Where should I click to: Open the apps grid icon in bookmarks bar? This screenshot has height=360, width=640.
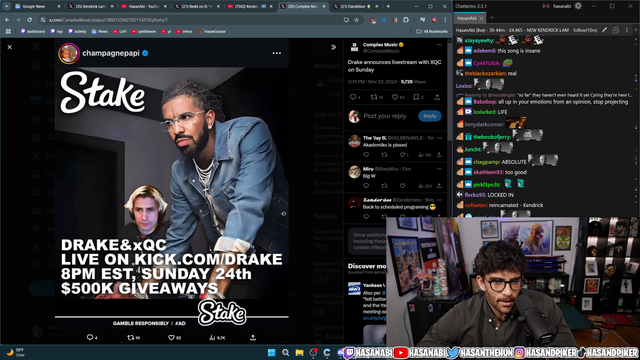(x=8, y=31)
